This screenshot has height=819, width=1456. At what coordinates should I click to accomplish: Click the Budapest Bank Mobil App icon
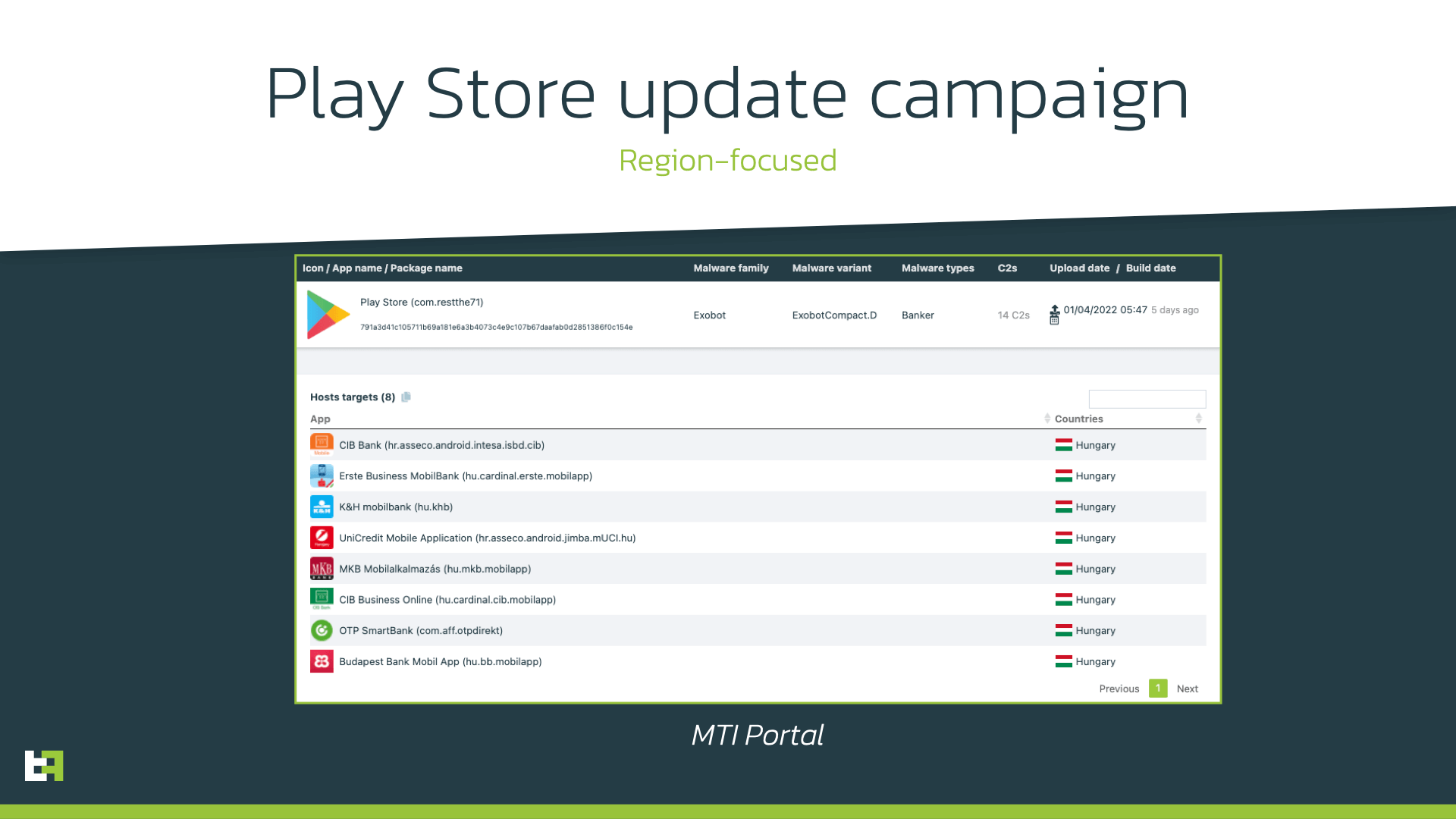pos(322,661)
